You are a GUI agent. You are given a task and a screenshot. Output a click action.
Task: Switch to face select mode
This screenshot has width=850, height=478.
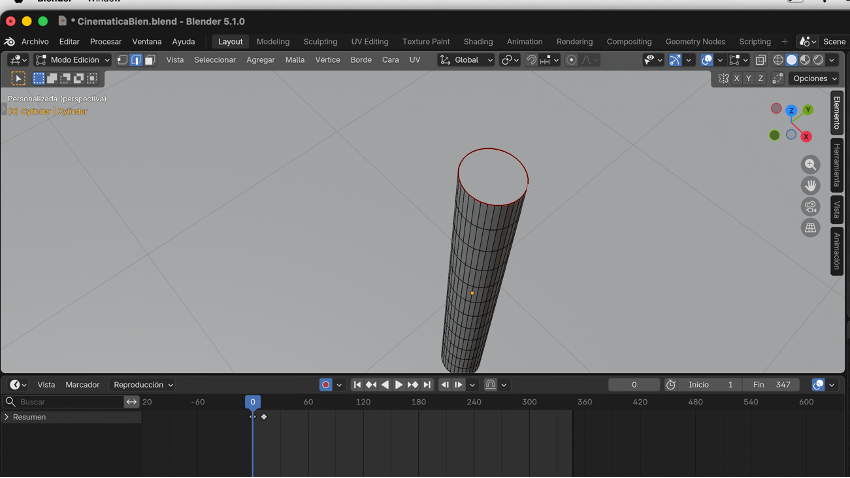[149, 60]
